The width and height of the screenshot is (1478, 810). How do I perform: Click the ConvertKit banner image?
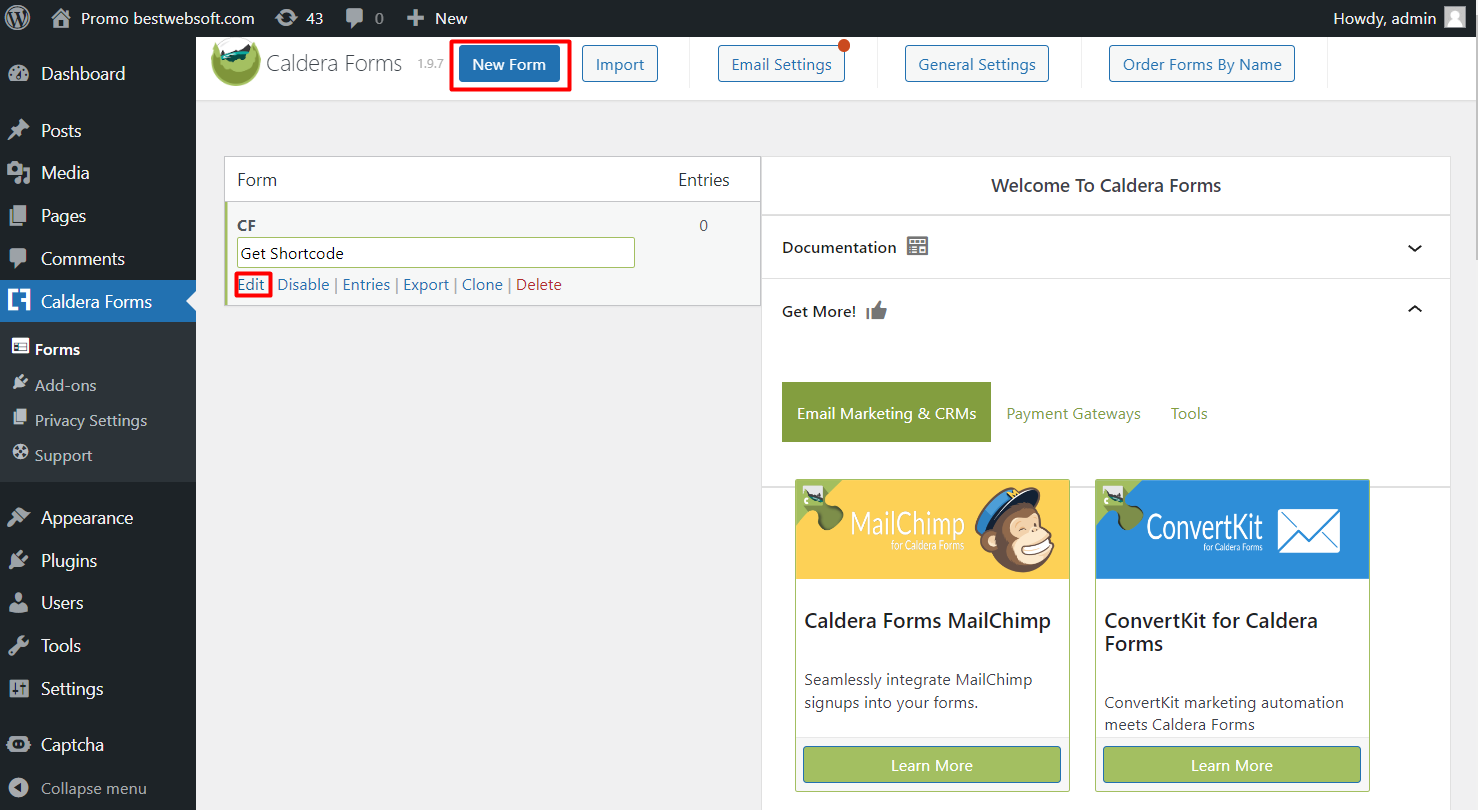1232,529
